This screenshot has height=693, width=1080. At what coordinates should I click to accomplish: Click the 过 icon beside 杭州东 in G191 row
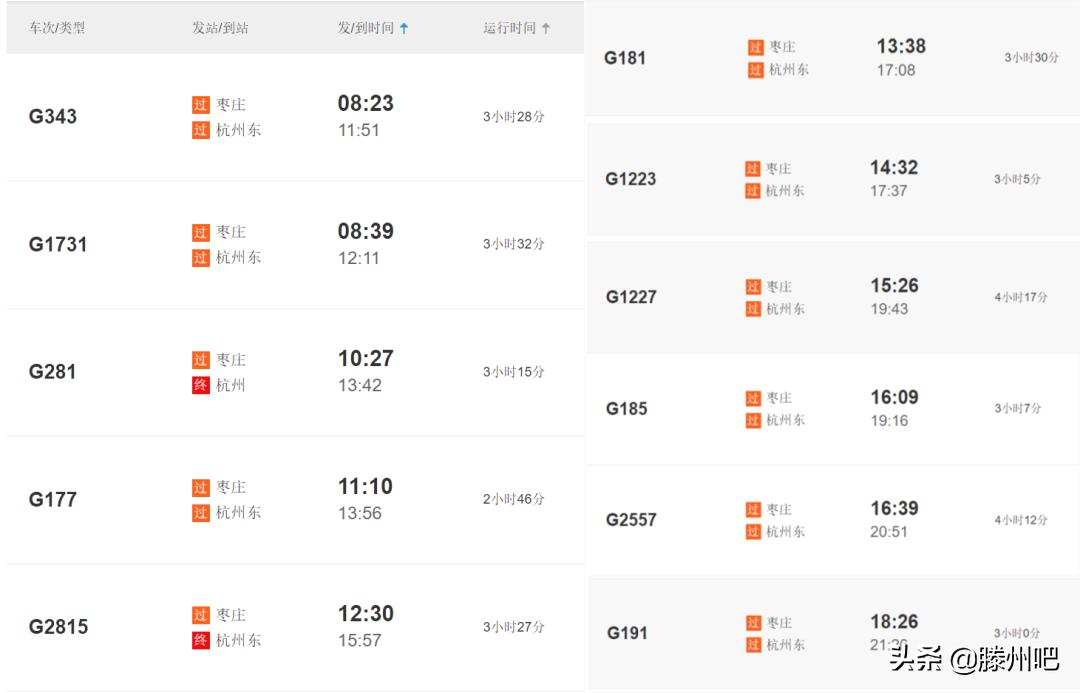[752, 645]
